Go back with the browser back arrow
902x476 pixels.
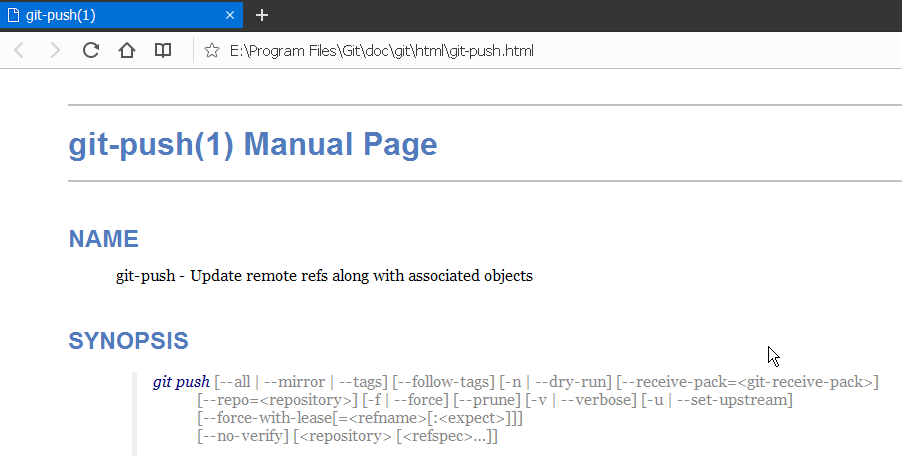[x=19, y=51]
